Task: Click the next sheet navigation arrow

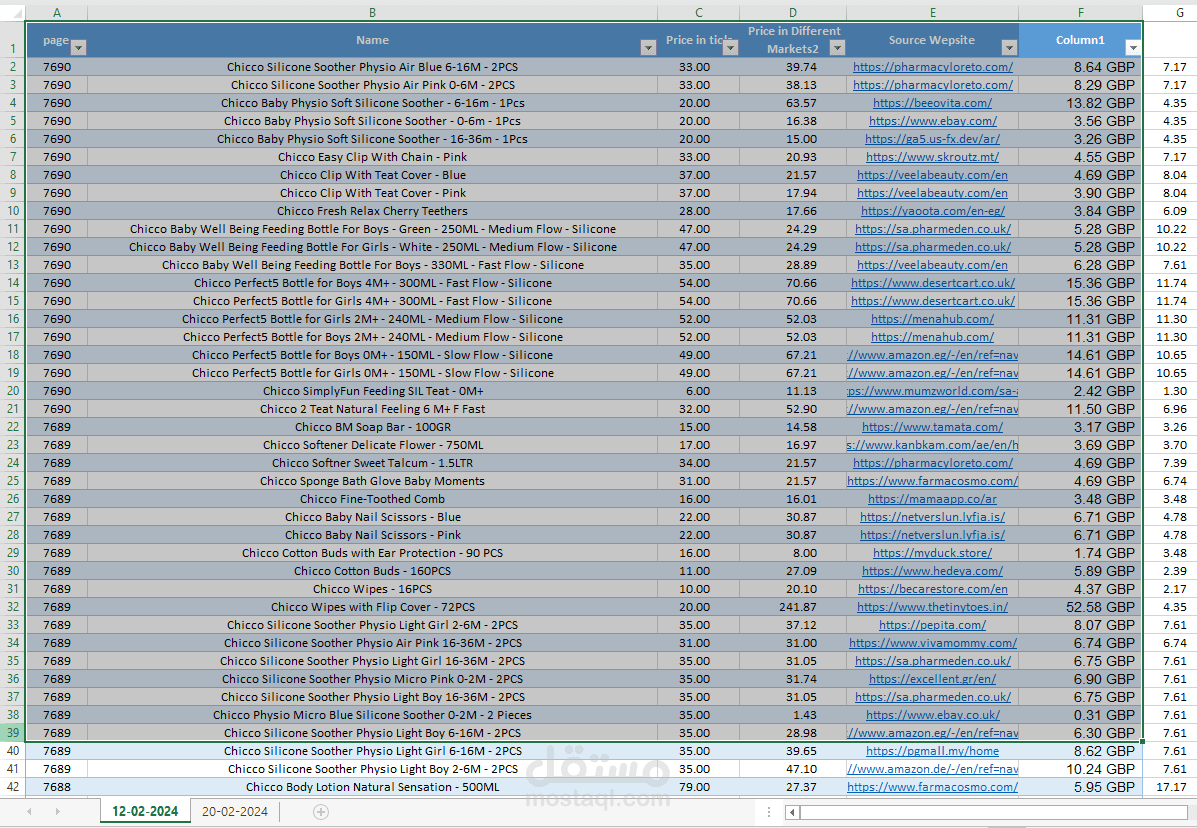Action: pyautogui.click(x=57, y=811)
